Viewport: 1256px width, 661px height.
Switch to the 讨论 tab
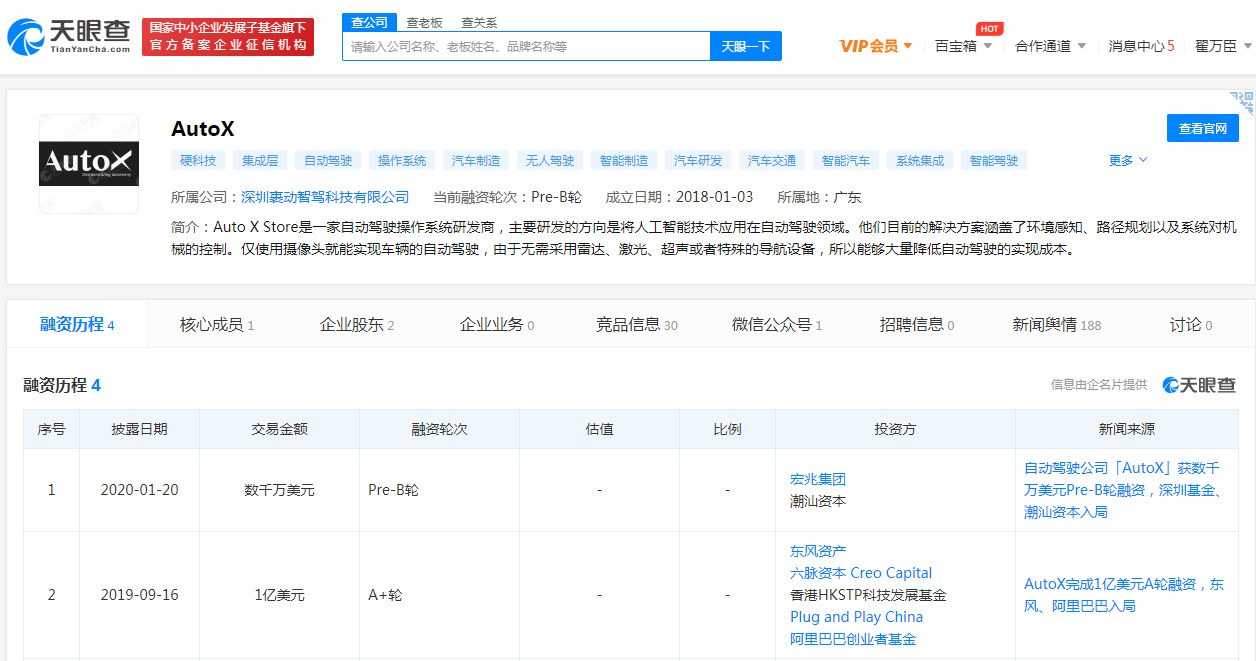click(1191, 324)
